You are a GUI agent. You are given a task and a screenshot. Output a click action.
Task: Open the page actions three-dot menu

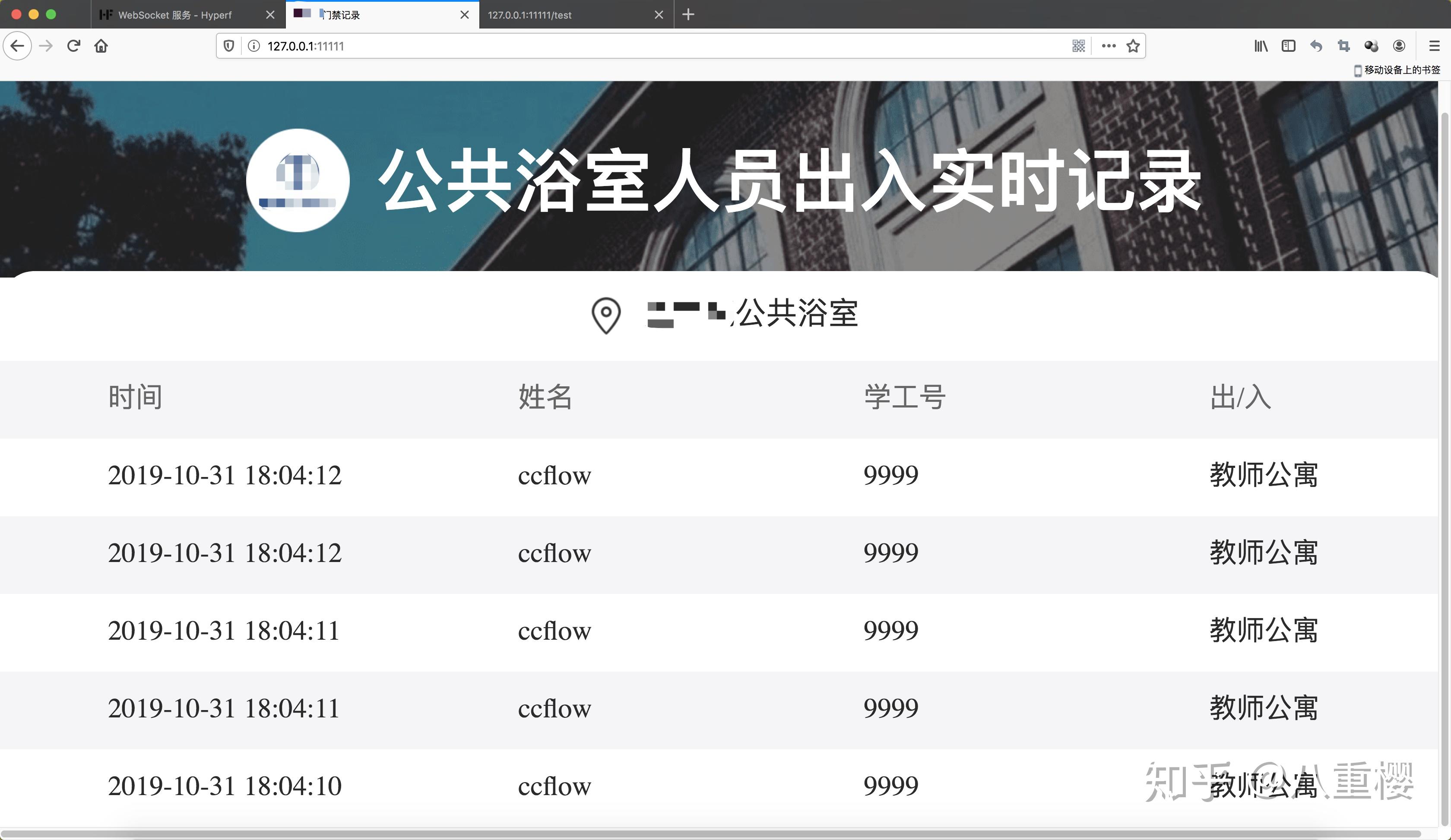pos(1109,46)
